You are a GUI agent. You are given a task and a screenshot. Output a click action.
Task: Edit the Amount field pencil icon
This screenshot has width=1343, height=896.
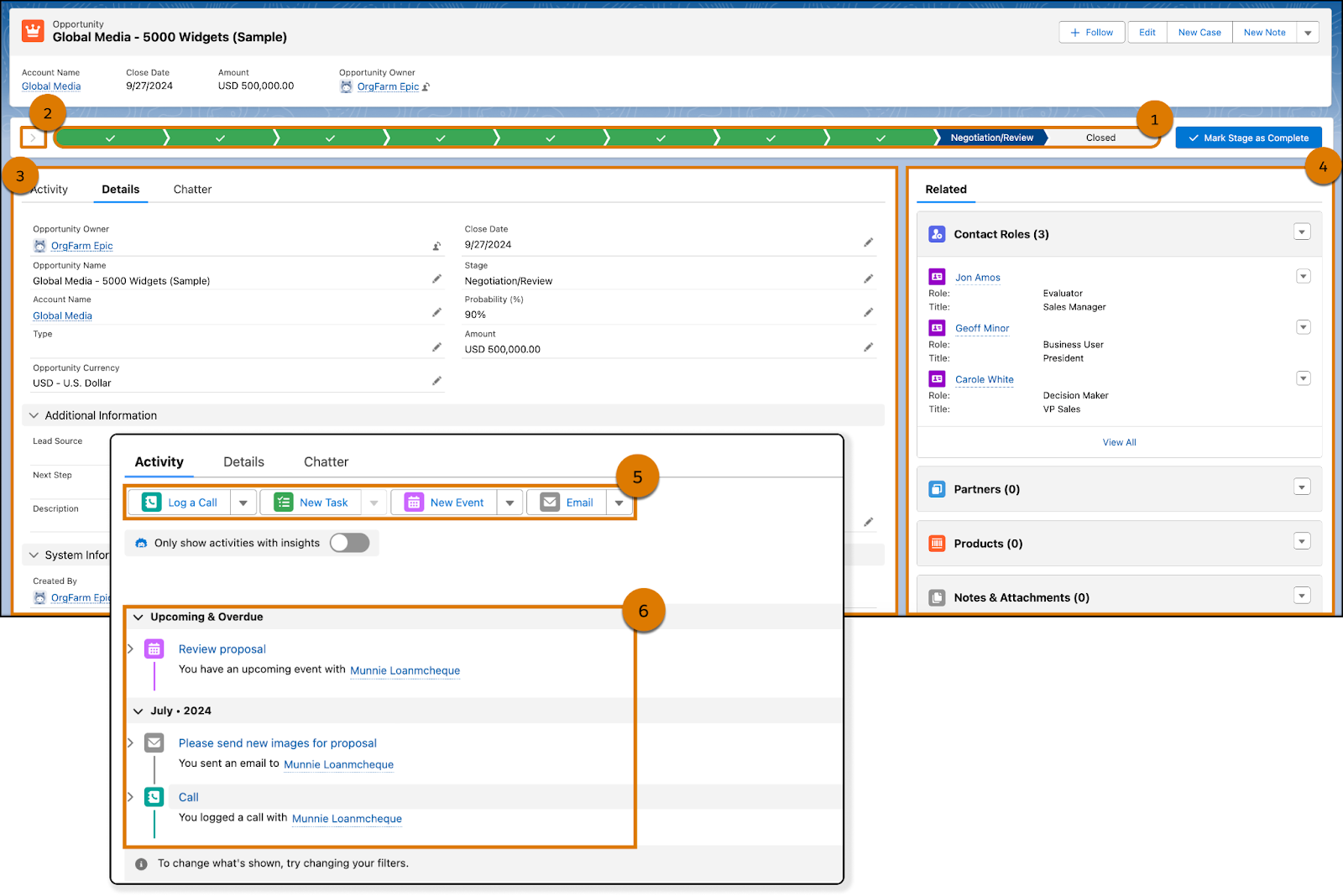pyautogui.click(x=868, y=347)
